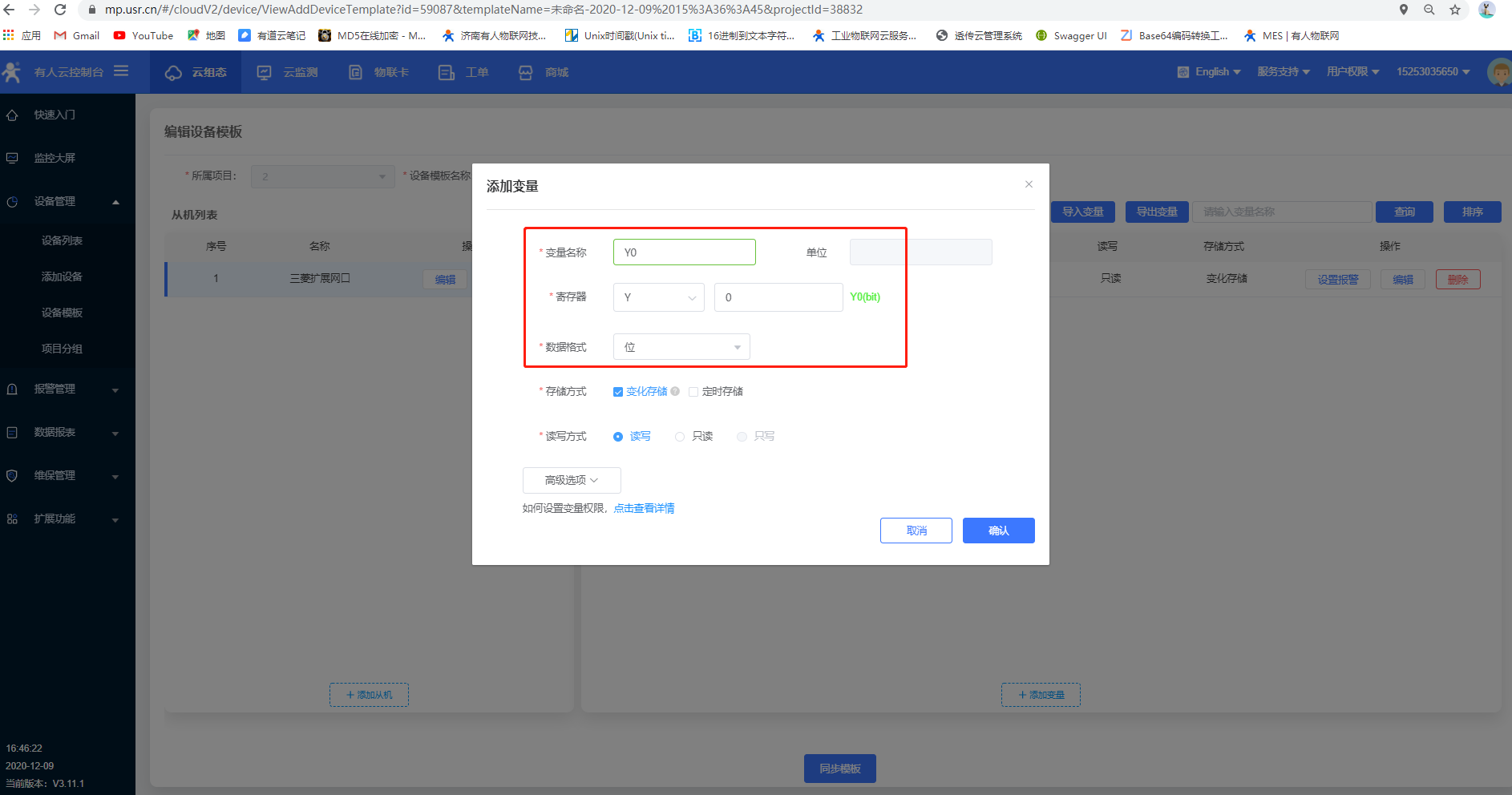Click the 变量名称 input field containing Y0
The width and height of the screenshot is (1512, 795).
pyautogui.click(x=684, y=252)
